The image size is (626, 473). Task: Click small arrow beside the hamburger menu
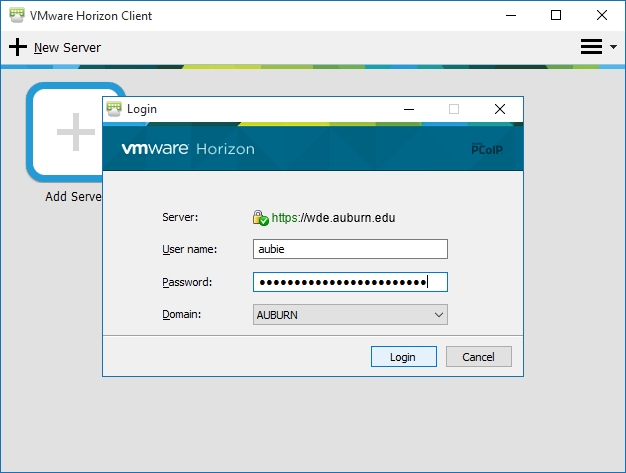(613, 47)
